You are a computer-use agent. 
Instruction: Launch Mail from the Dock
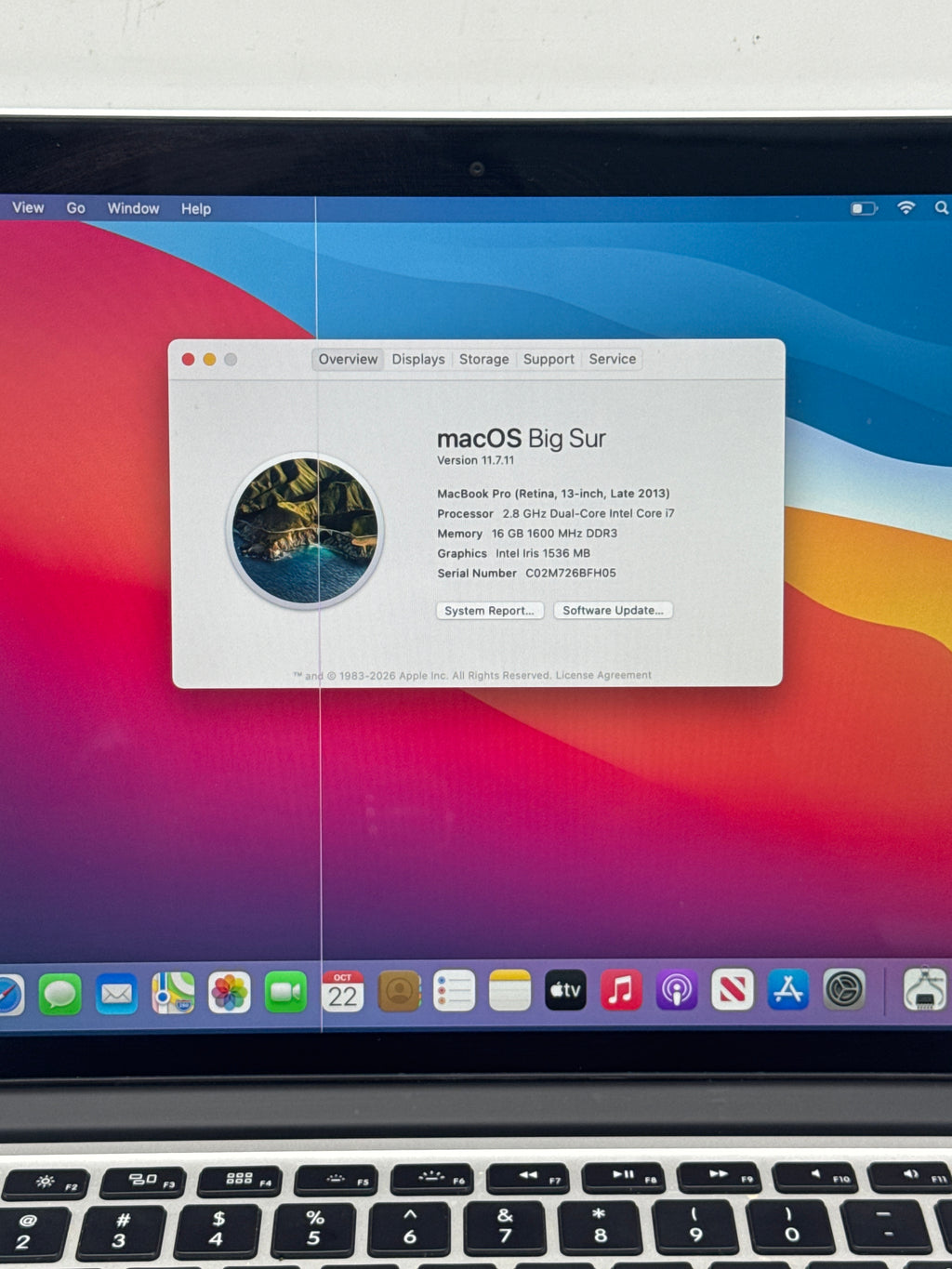pyautogui.click(x=116, y=994)
